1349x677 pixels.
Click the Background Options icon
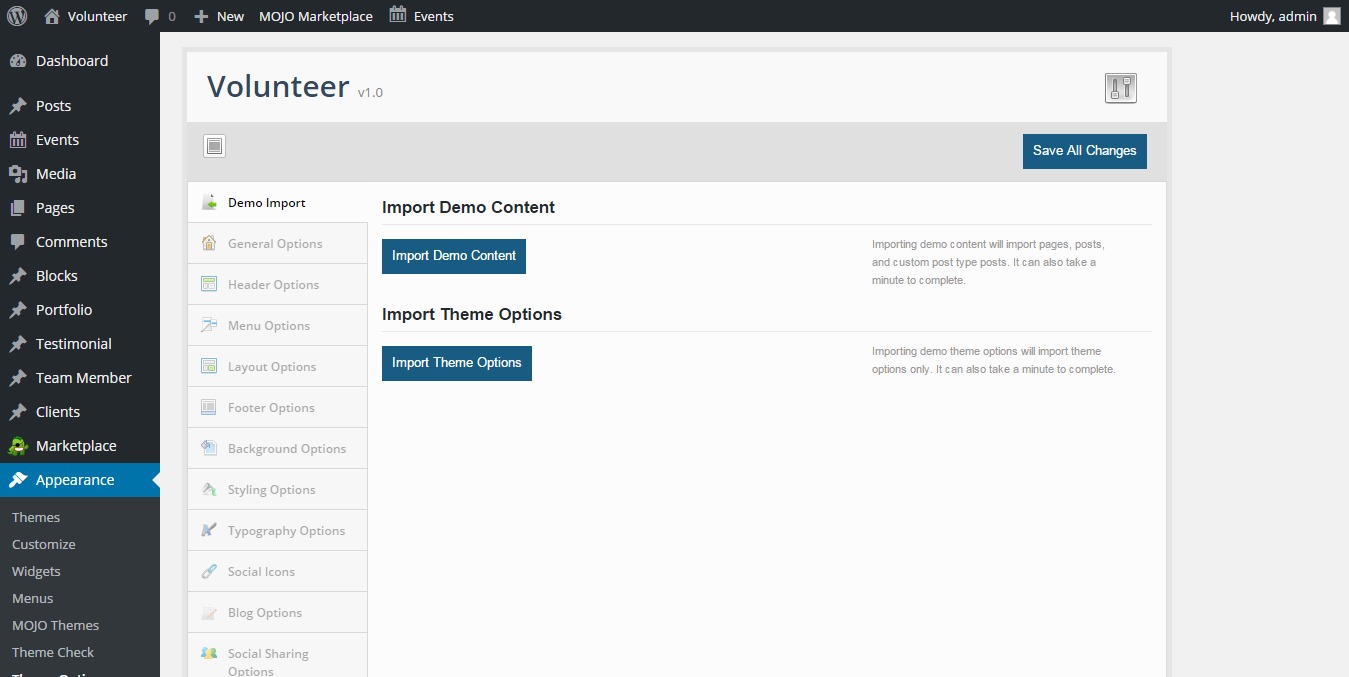tap(209, 448)
